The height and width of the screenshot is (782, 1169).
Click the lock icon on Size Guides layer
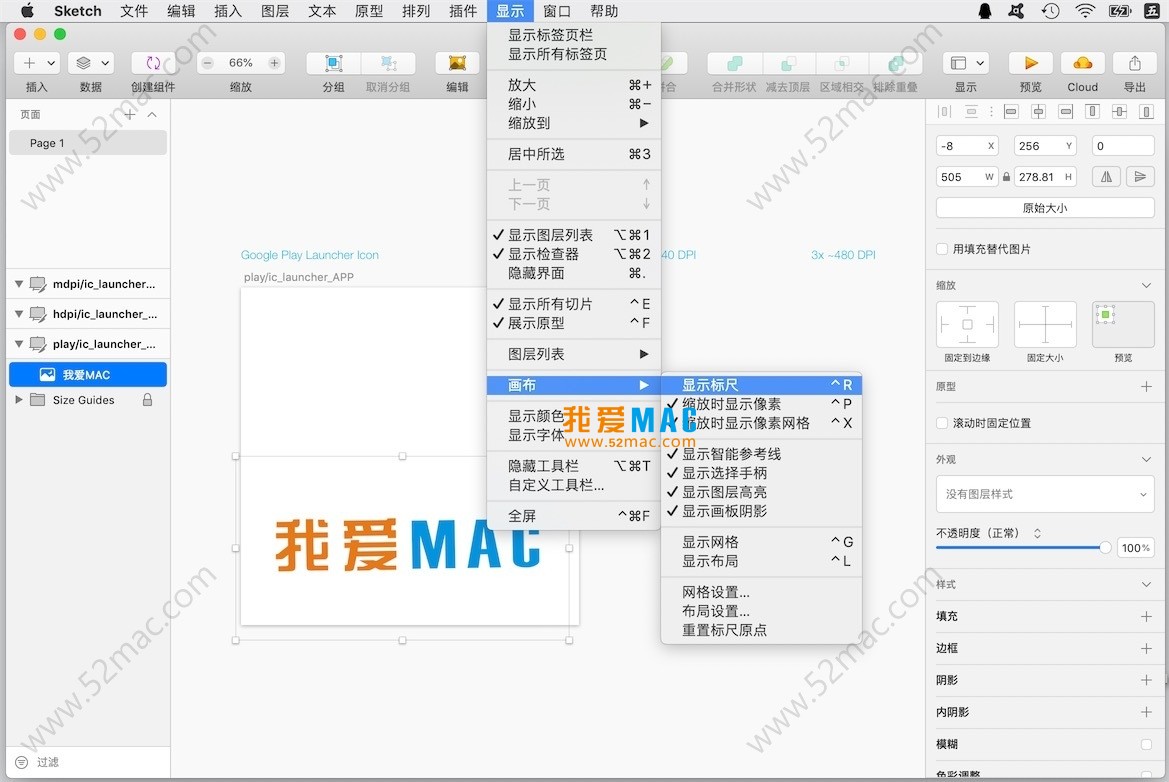click(x=148, y=400)
